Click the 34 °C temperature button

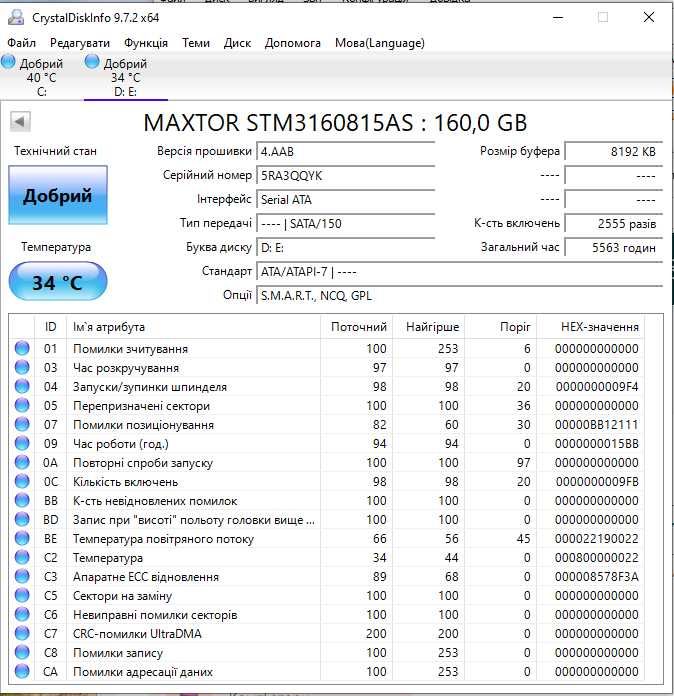[x=58, y=282]
